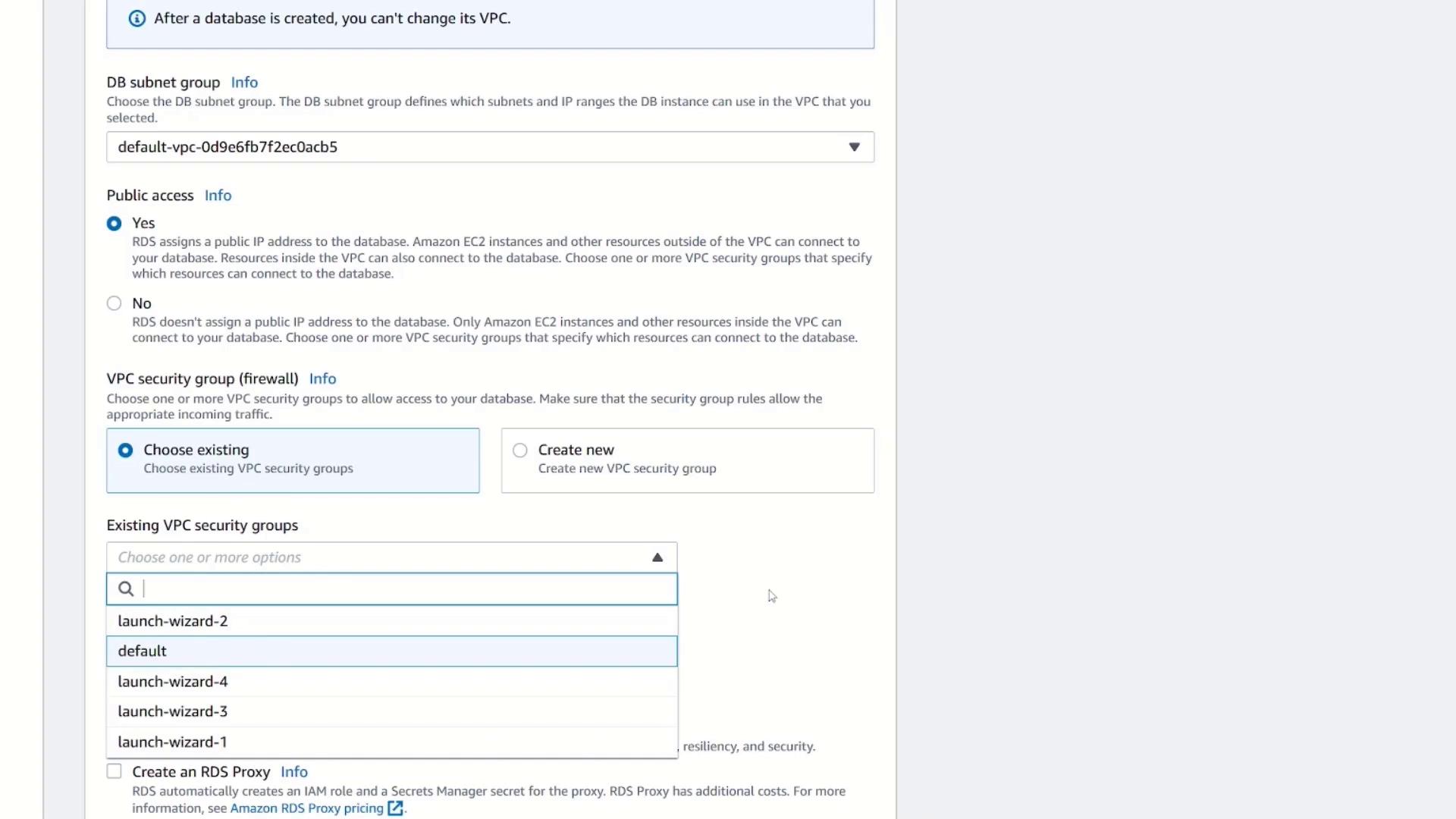
Task: Select launch-wizard-1 from the options
Action: pyautogui.click(x=172, y=742)
